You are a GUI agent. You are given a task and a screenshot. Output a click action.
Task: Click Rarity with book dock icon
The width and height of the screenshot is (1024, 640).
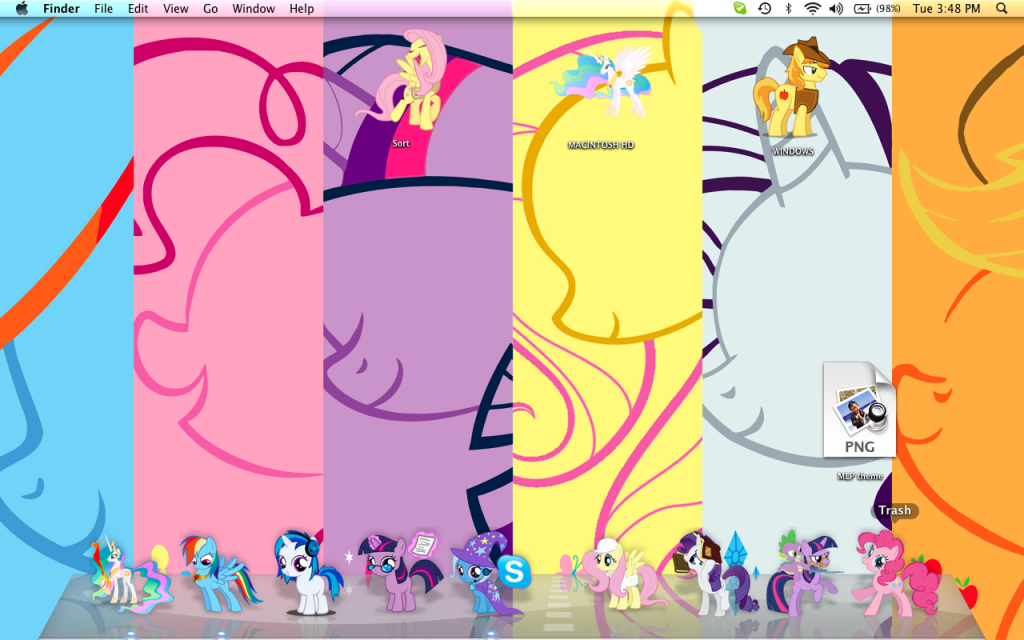coord(715,573)
